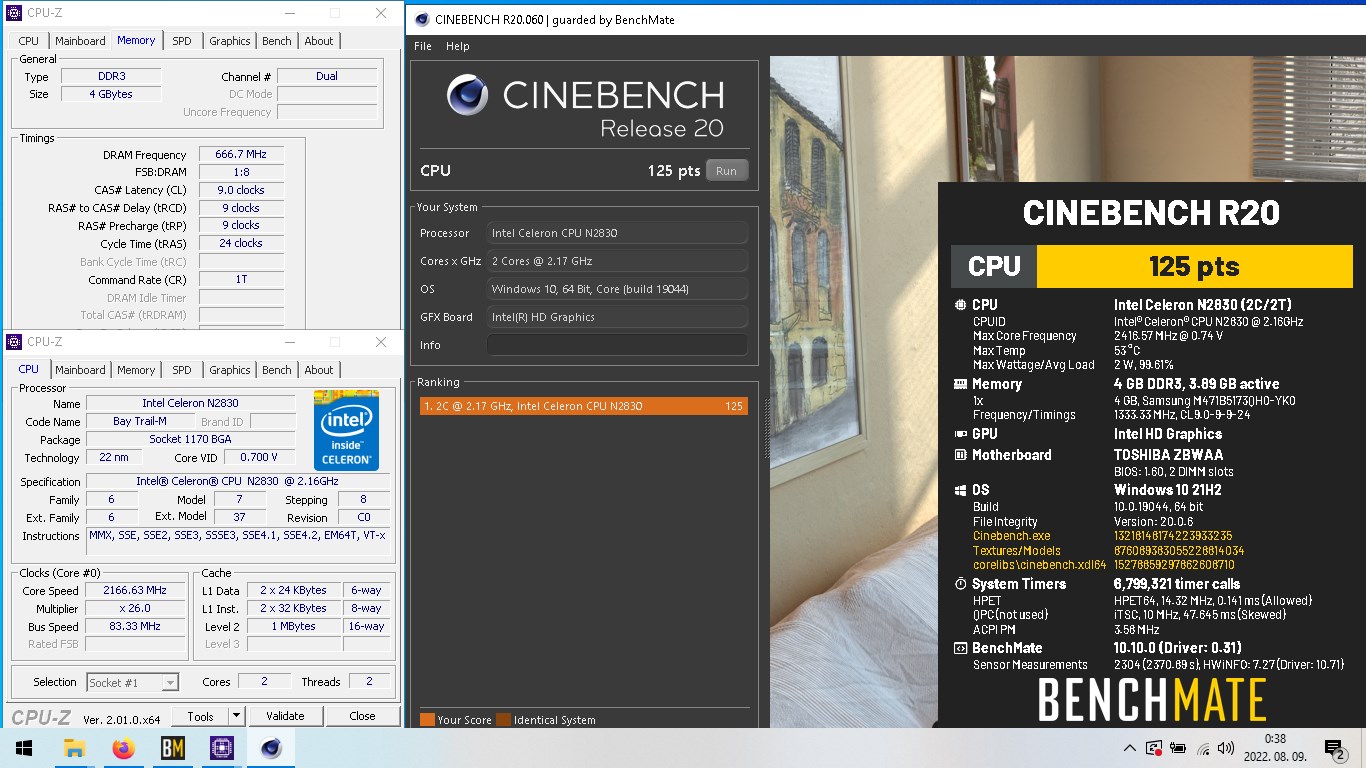The height and width of the screenshot is (768, 1366).
Task: Click the Multiplier value x 26.0
Action: point(137,608)
